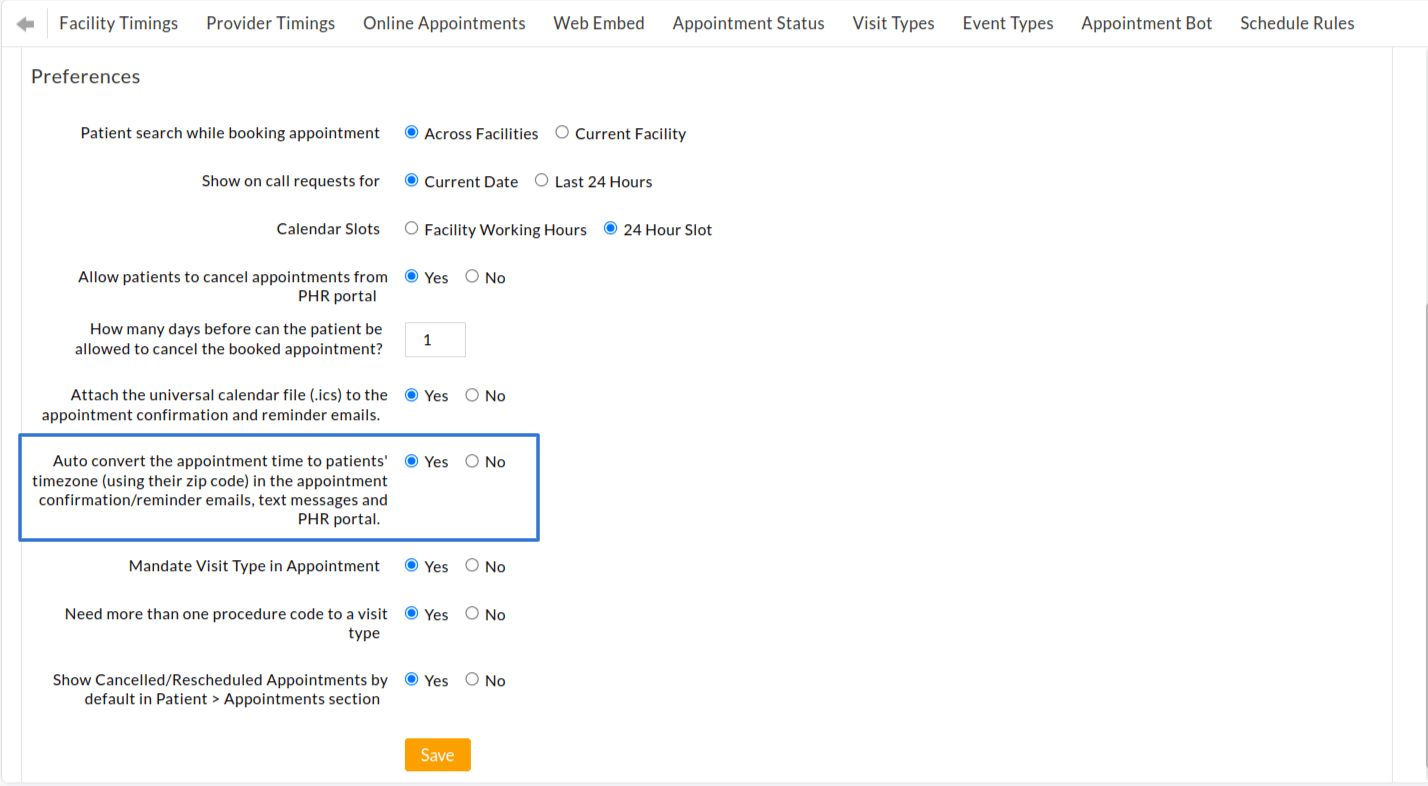
Task: Switch to Provider Timings tab
Action: [x=270, y=23]
